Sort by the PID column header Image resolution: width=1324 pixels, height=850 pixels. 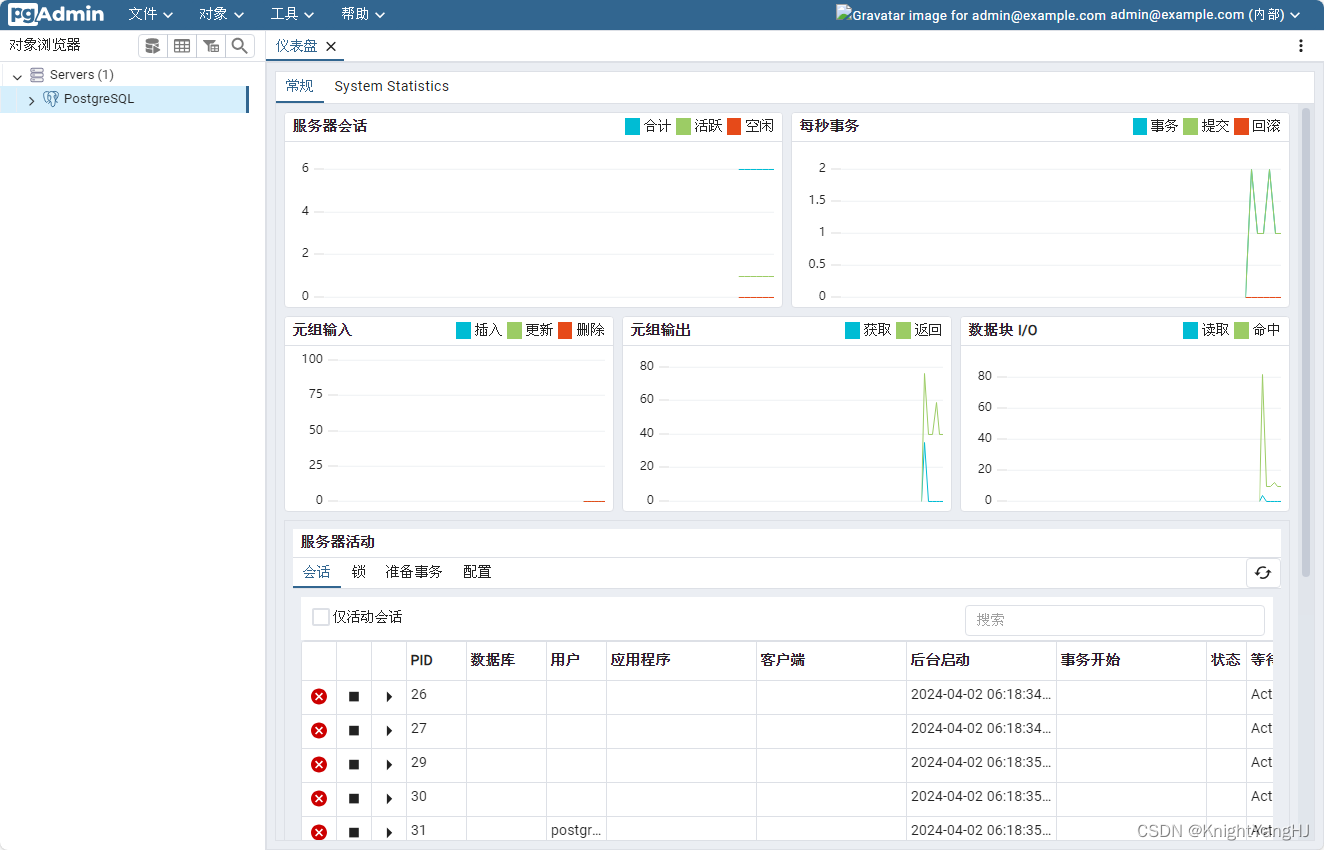[x=436, y=660]
